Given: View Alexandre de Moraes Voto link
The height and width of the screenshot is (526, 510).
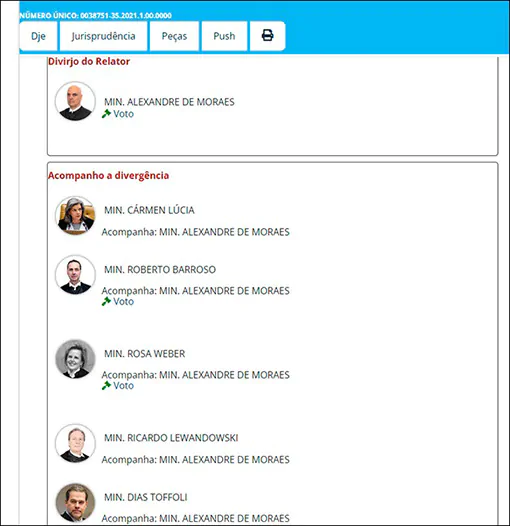Looking at the screenshot, I should pyautogui.click(x=123, y=114).
